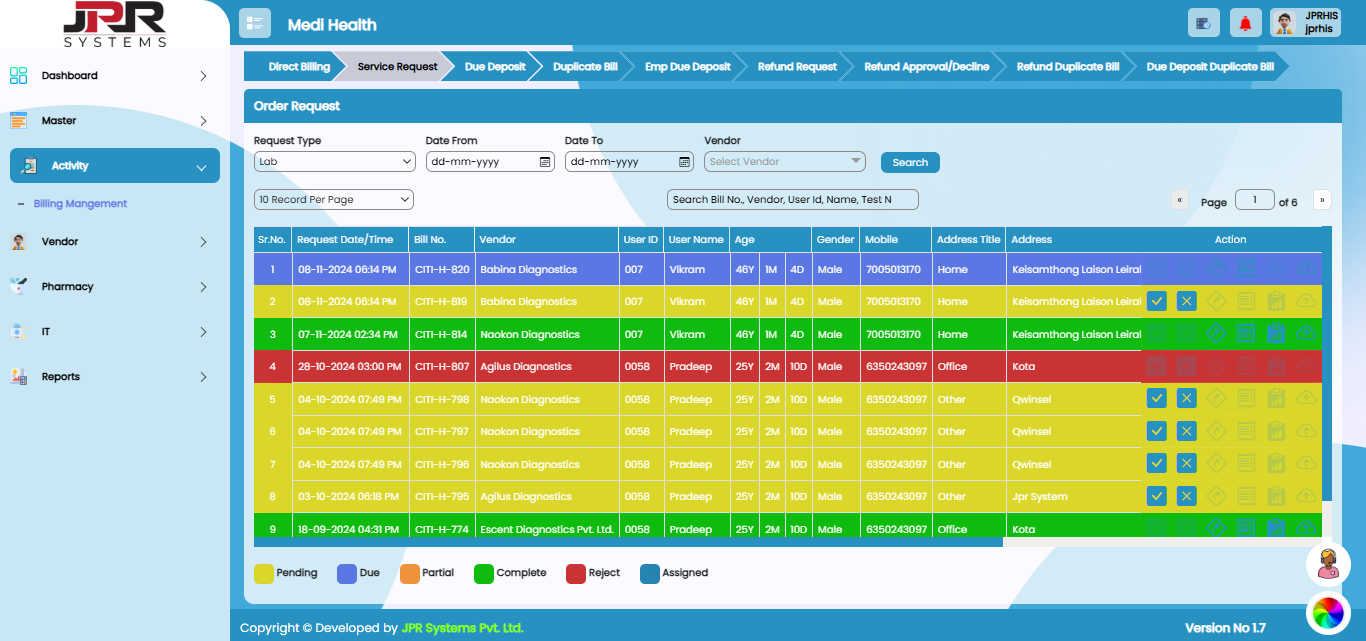
Task: Open the server history icon in header
Action: 1203,23
